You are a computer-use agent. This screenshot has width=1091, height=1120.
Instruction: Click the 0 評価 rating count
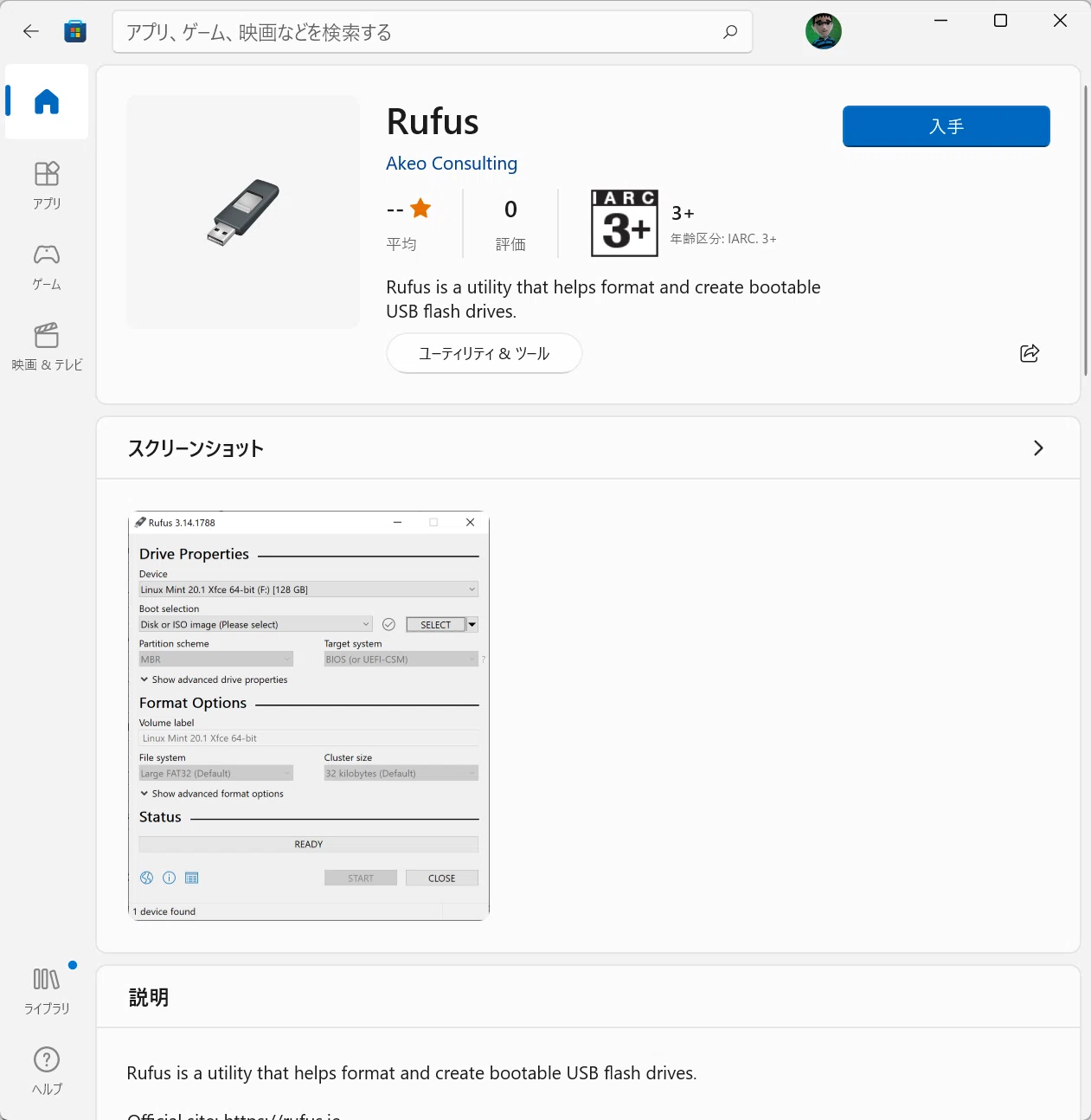(510, 224)
